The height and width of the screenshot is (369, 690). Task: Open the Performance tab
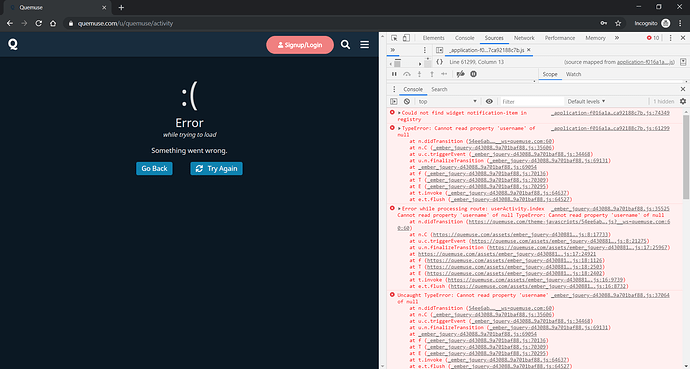pyautogui.click(x=560, y=38)
